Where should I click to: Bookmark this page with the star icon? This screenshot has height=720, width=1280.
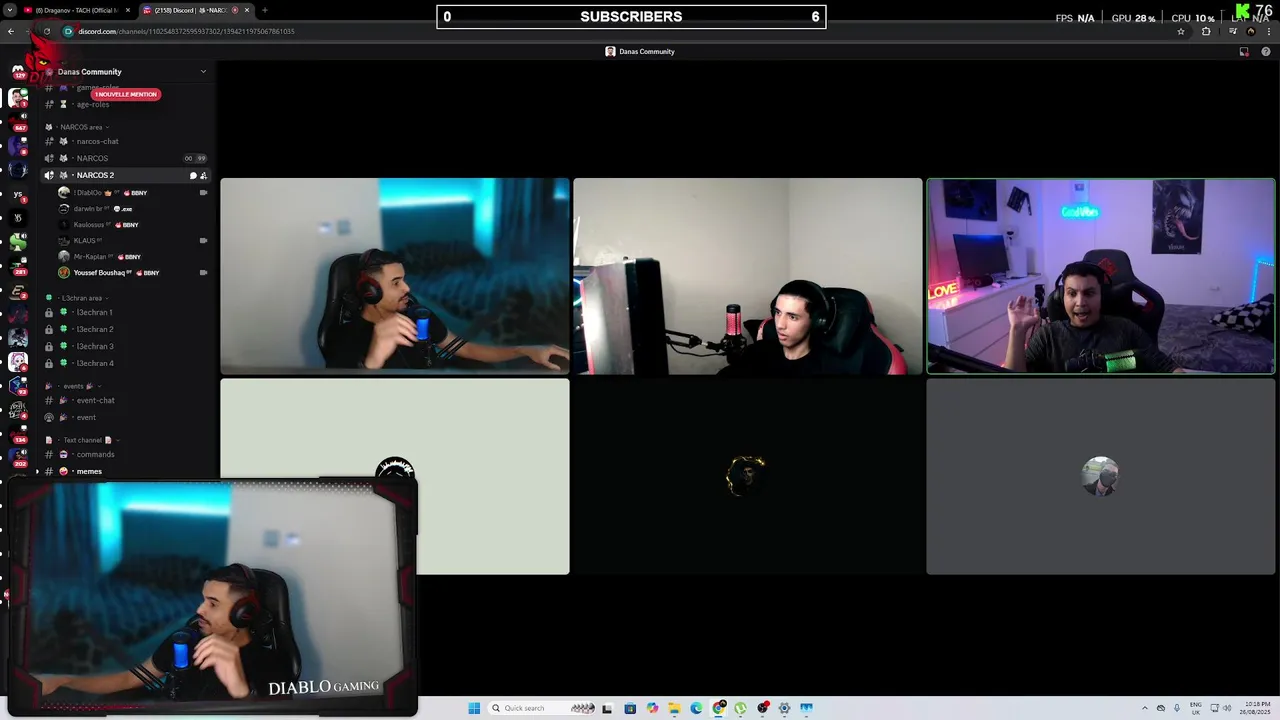click(1181, 31)
